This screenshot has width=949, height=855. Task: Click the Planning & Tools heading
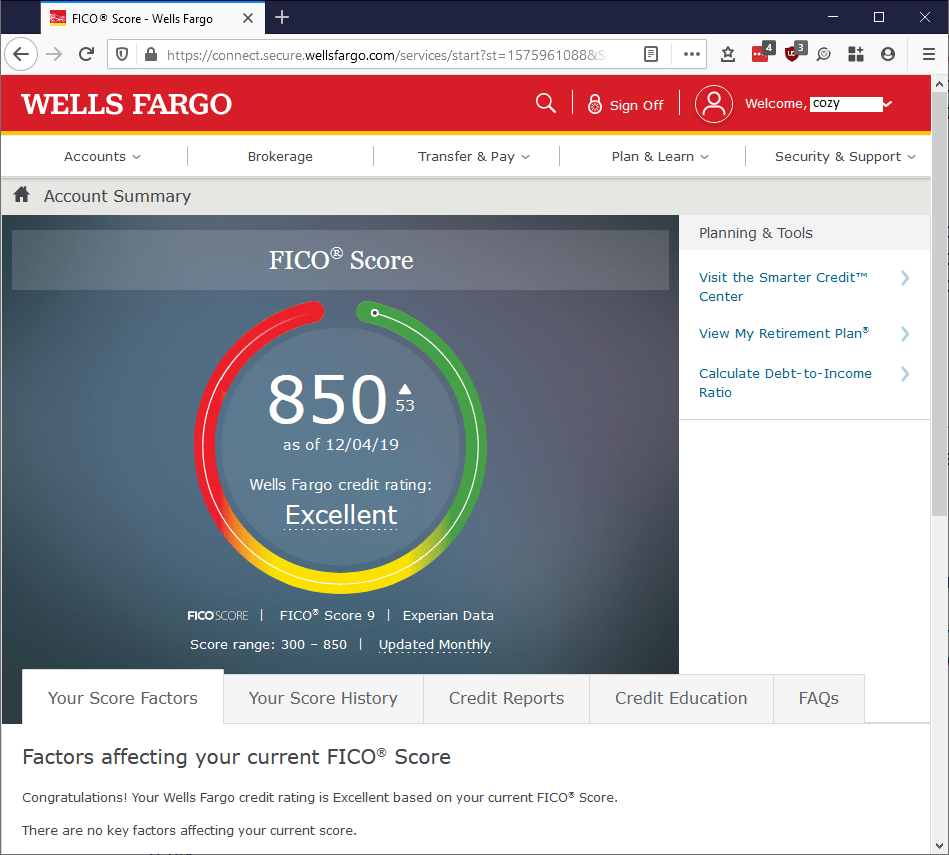click(755, 233)
